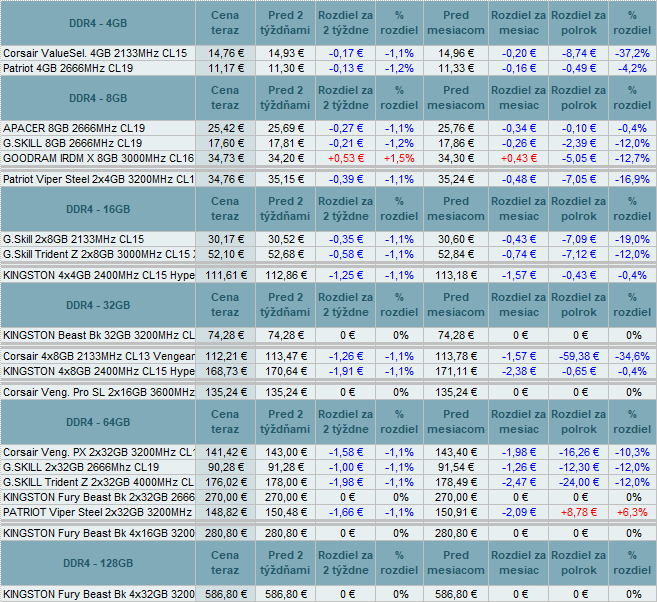The image size is (657, 602).
Task: Click the -1,91 € two-week difference
Action: [346, 372]
